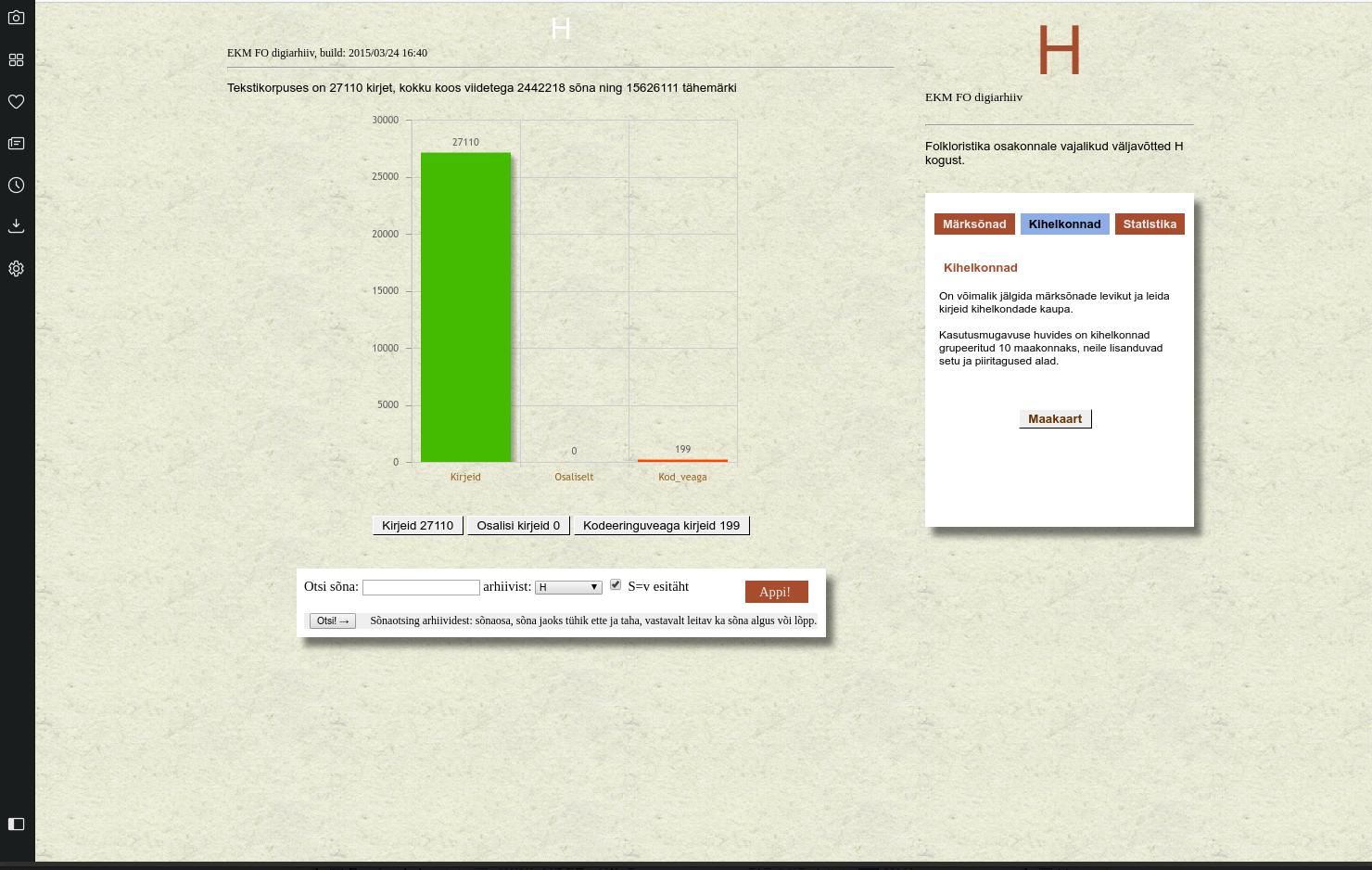Open the settings gear icon
This screenshot has width=1372, height=870.
pyautogui.click(x=16, y=269)
